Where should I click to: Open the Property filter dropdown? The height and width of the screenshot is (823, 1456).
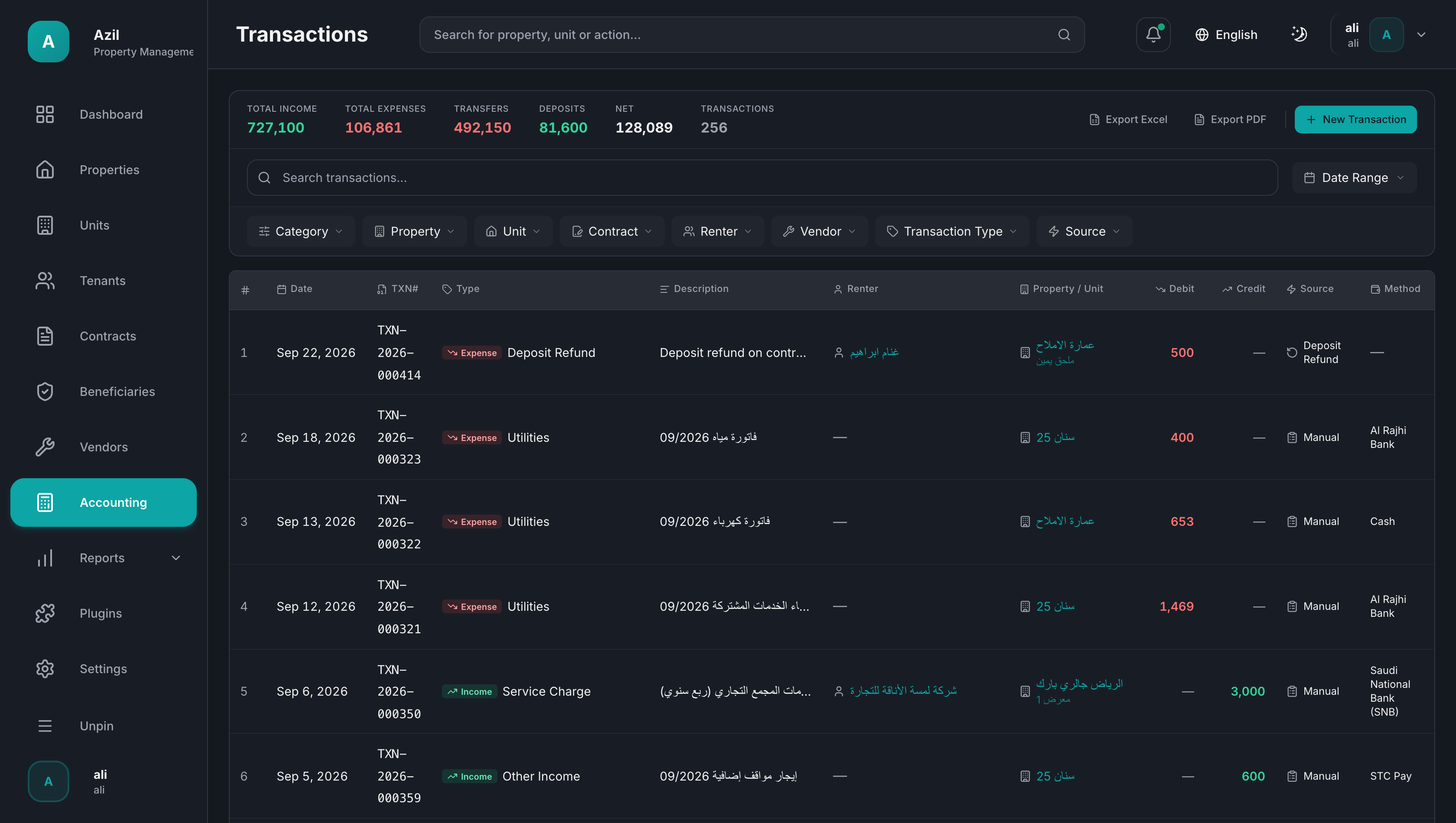tap(414, 231)
